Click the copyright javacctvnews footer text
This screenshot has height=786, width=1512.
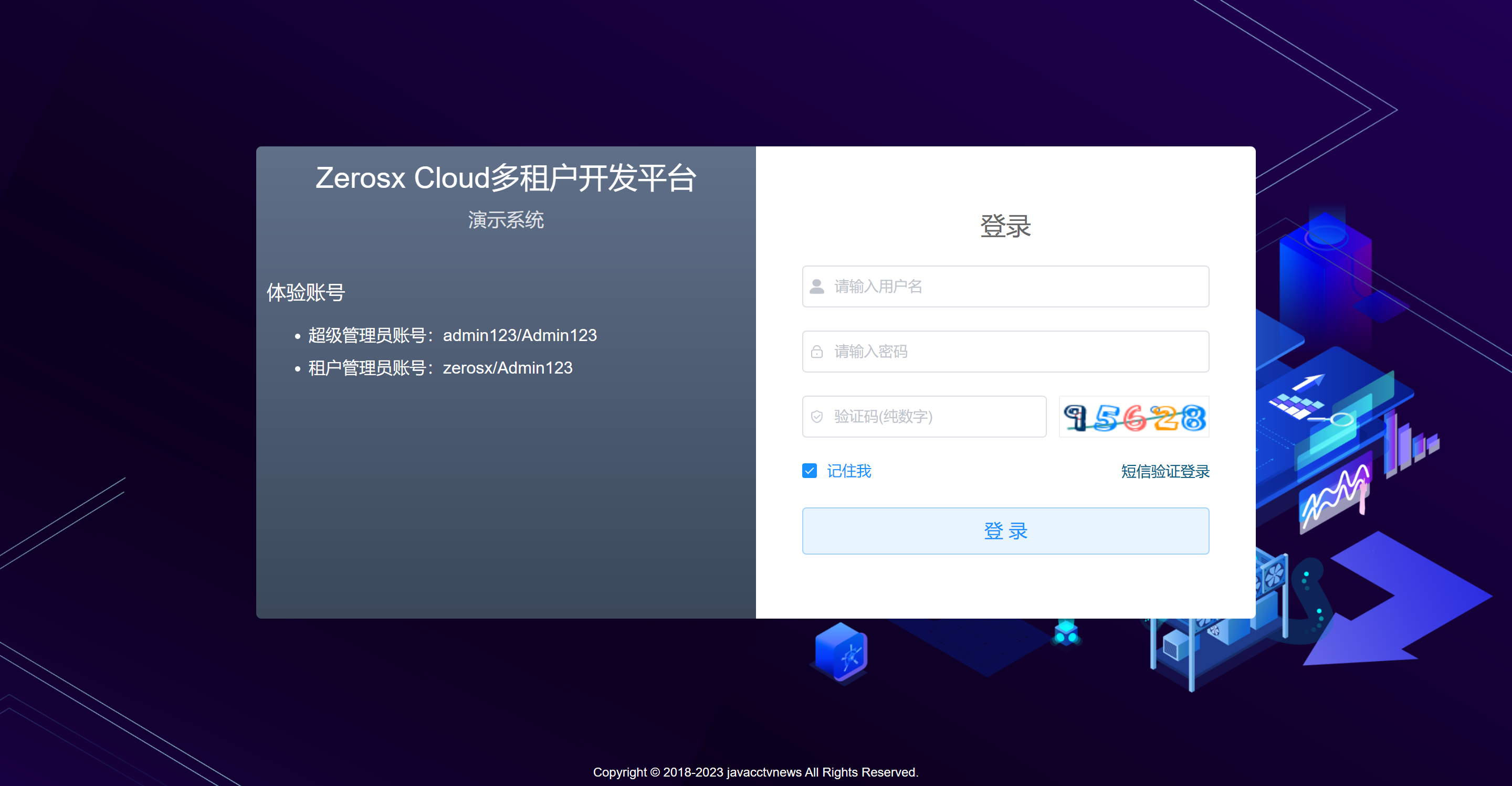click(755, 772)
